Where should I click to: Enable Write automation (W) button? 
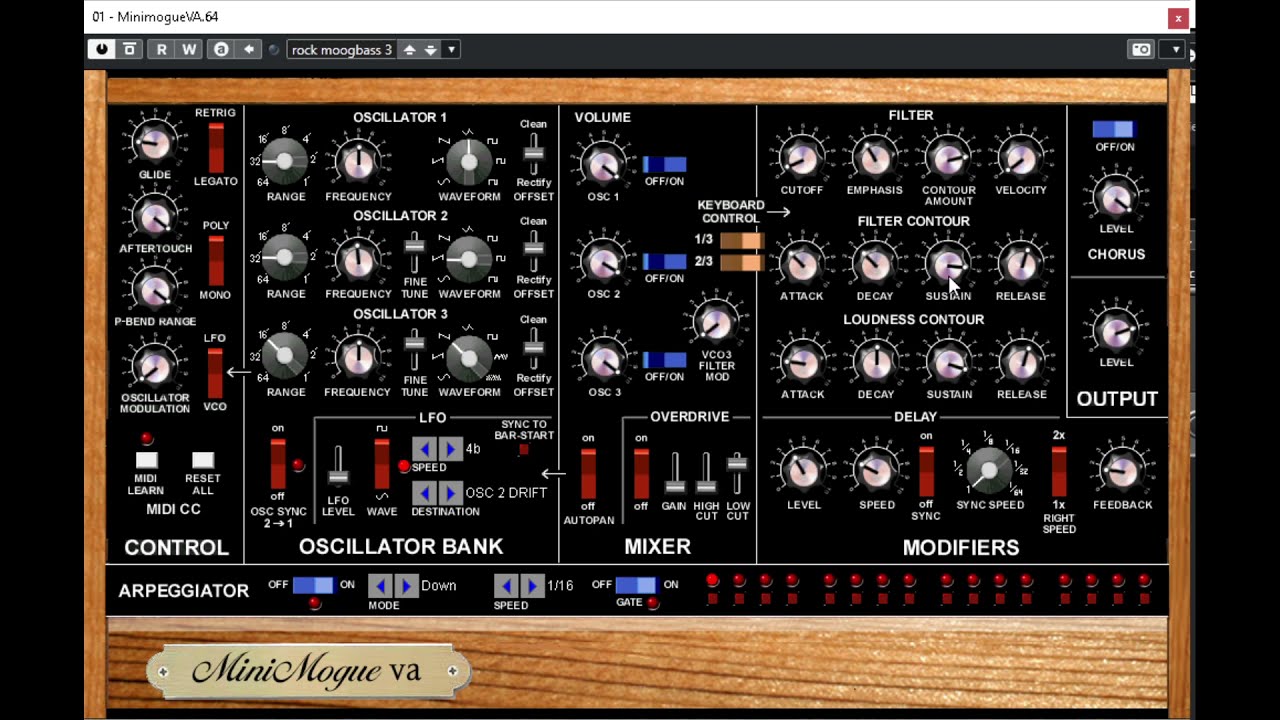pos(189,49)
